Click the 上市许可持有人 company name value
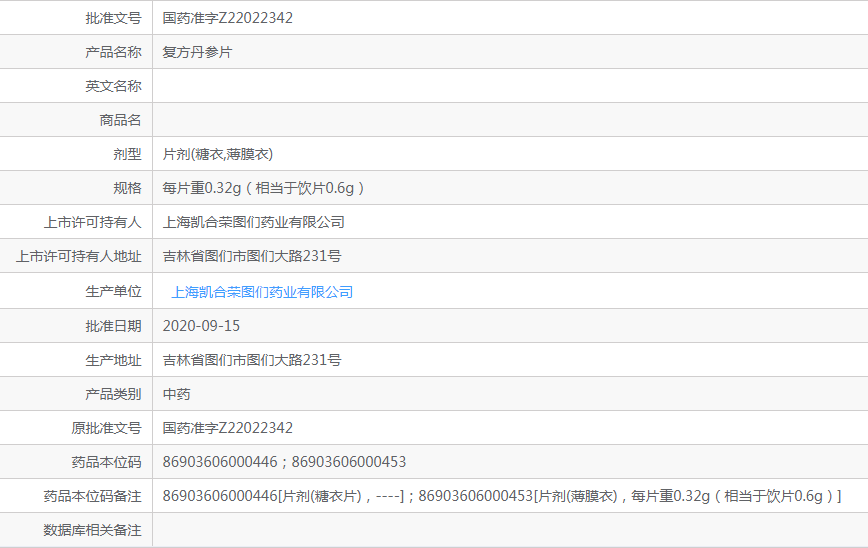The width and height of the screenshot is (868, 548). click(x=253, y=222)
